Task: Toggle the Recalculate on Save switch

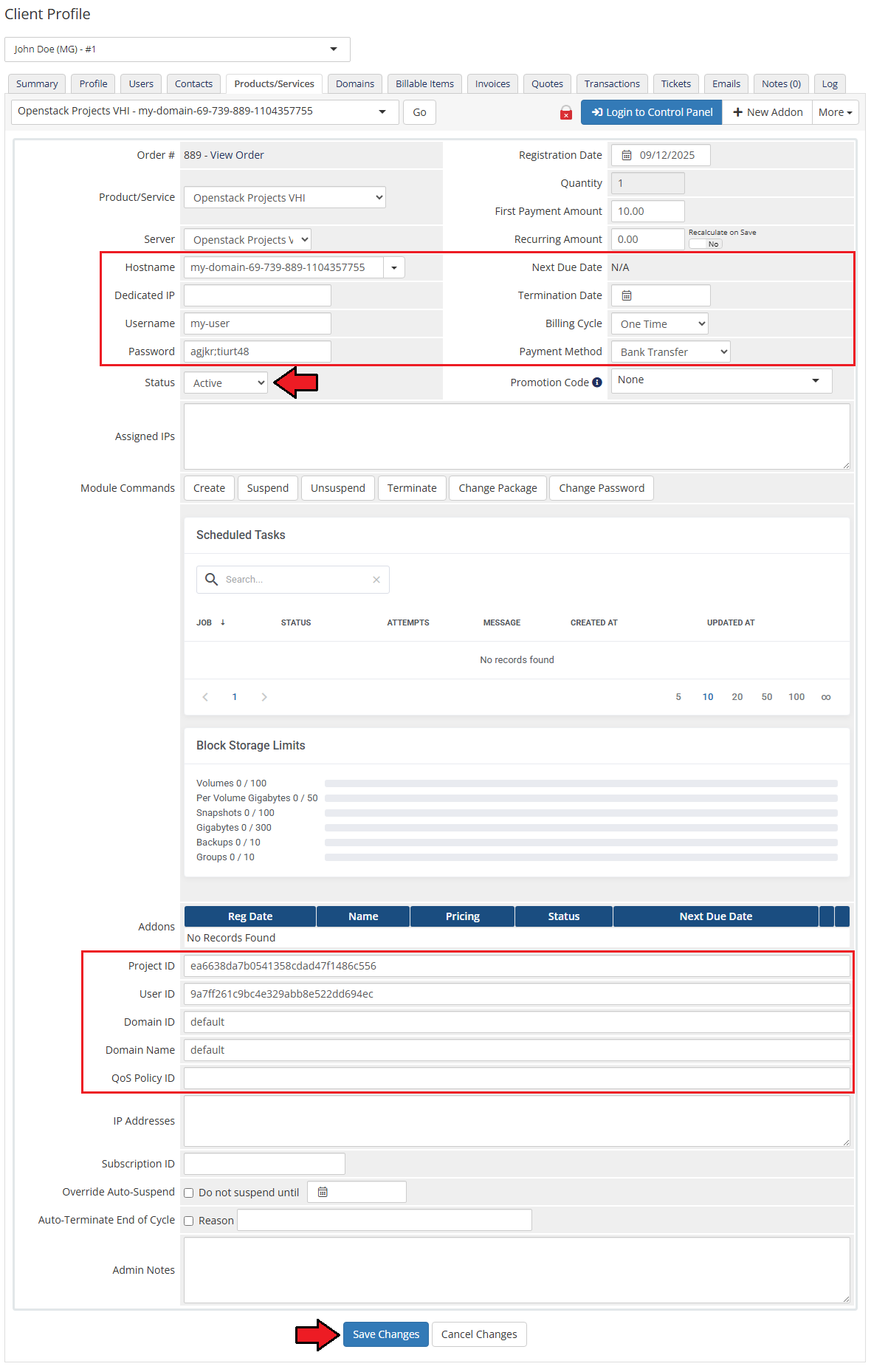Action: coord(706,244)
